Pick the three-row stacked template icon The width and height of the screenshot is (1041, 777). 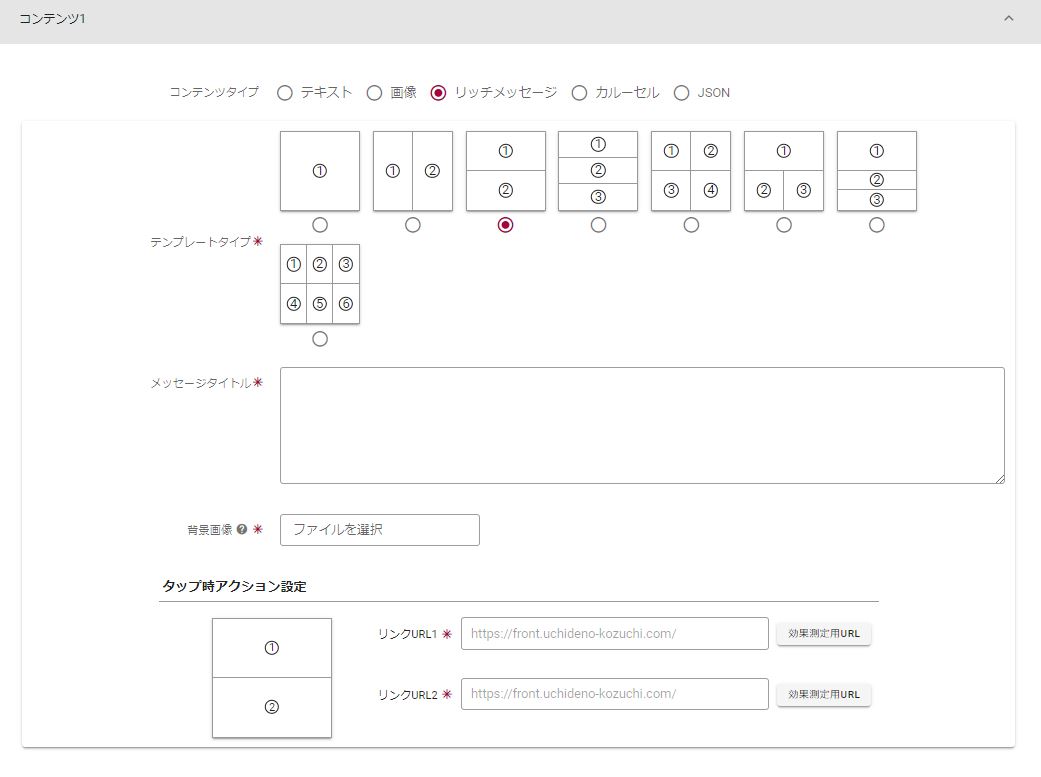tap(598, 171)
